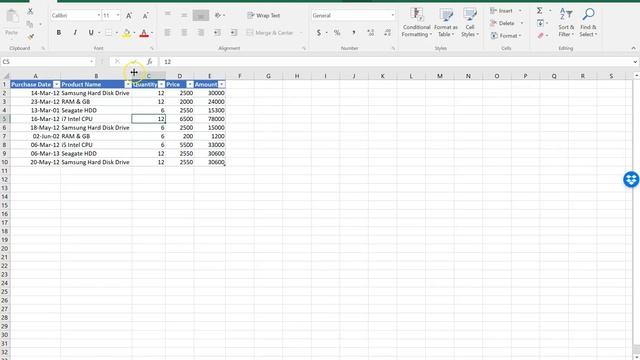This screenshot has height=360, width=640.
Task: Open the Number group dialog launcher
Action: click(x=393, y=48)
